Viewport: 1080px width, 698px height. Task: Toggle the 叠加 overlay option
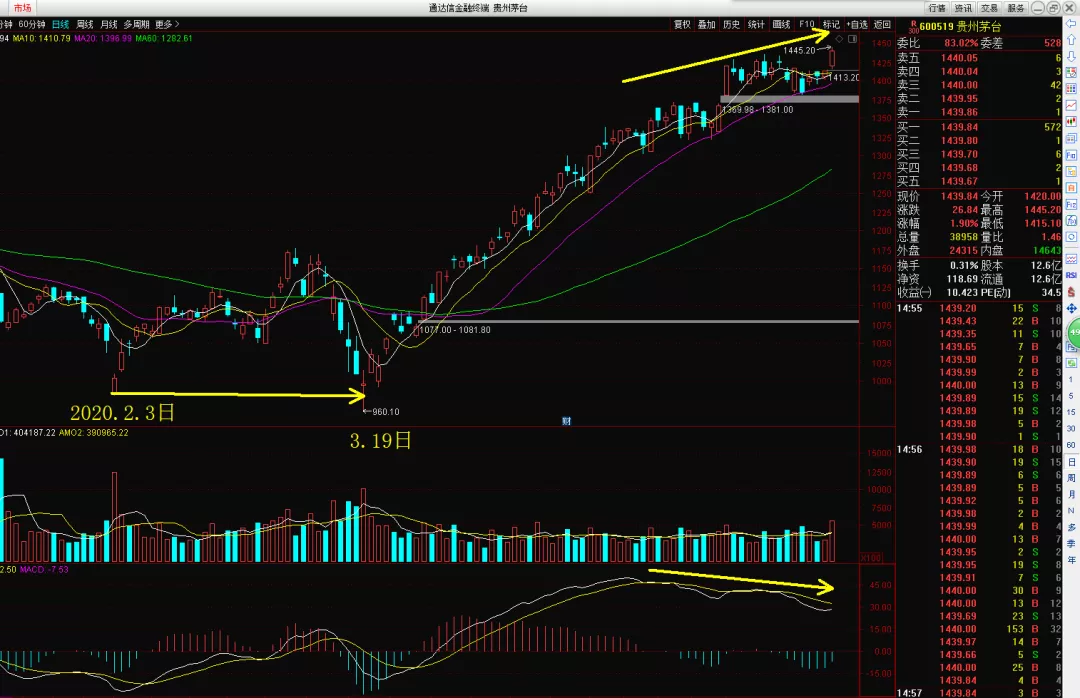click(707, 24)
